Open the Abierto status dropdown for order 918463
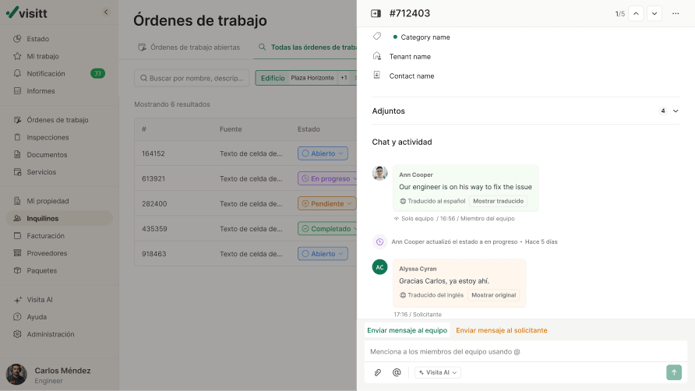This screenshot has height=391, width=695. [323, 254]
